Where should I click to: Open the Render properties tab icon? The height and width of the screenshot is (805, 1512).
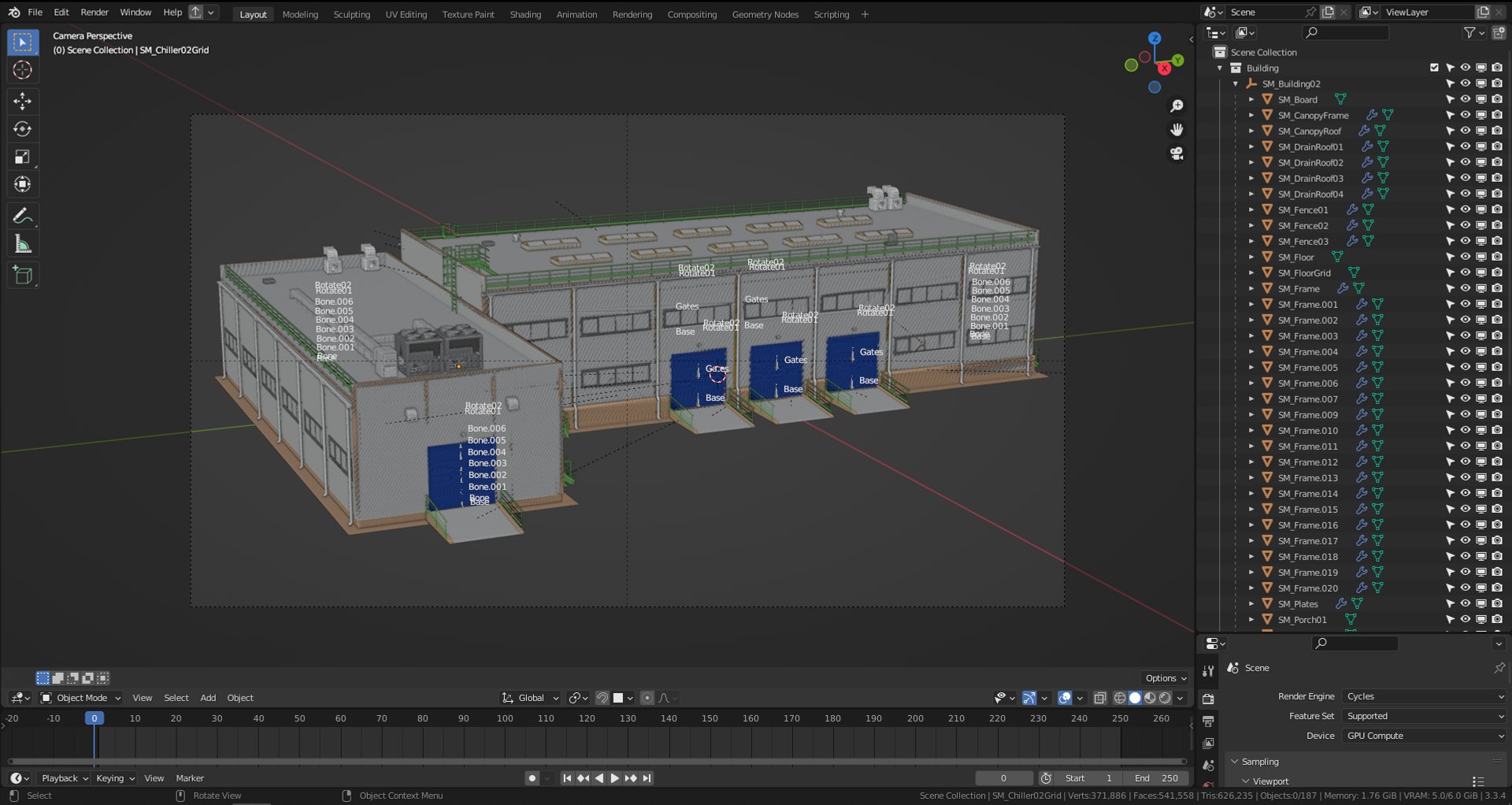click(x=1208, y=699)
